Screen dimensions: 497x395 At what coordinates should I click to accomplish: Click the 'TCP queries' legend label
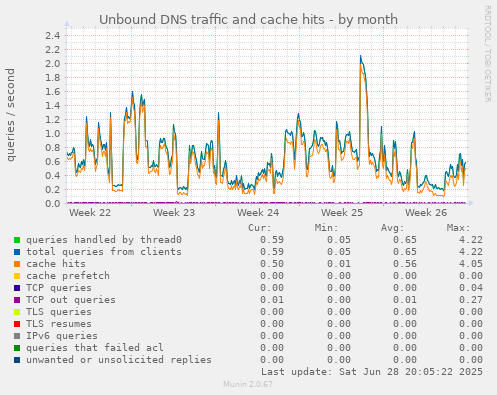59,288
